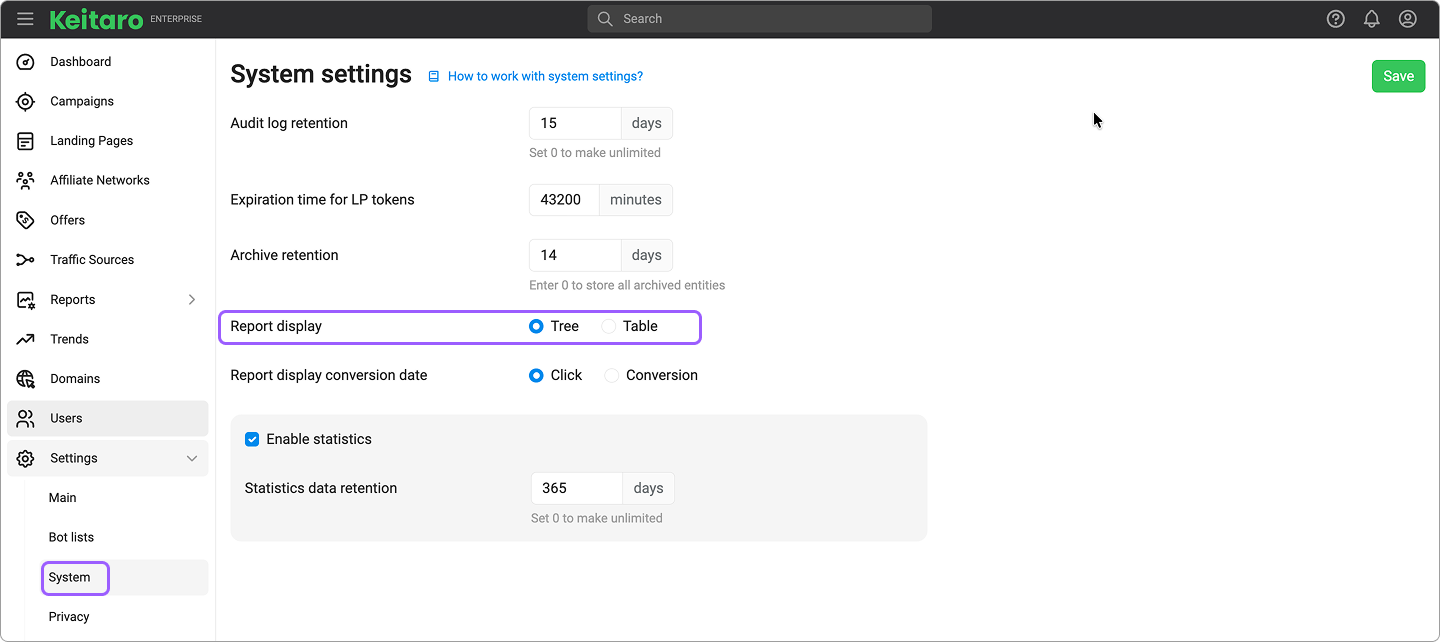The image size is (1440, 642).
Task: Open the Main settings page
Action: [x=63, y=498]
